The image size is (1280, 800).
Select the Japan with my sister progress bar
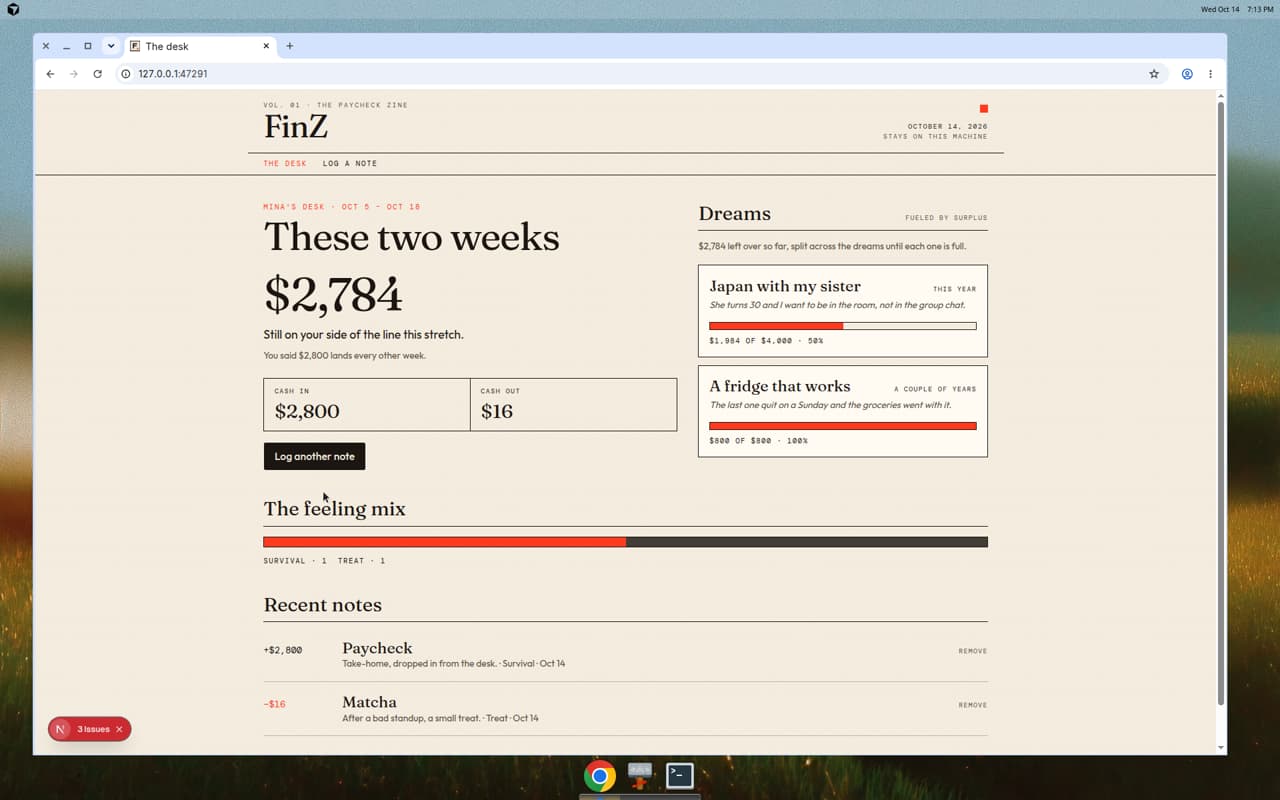(x=843, y=326)
